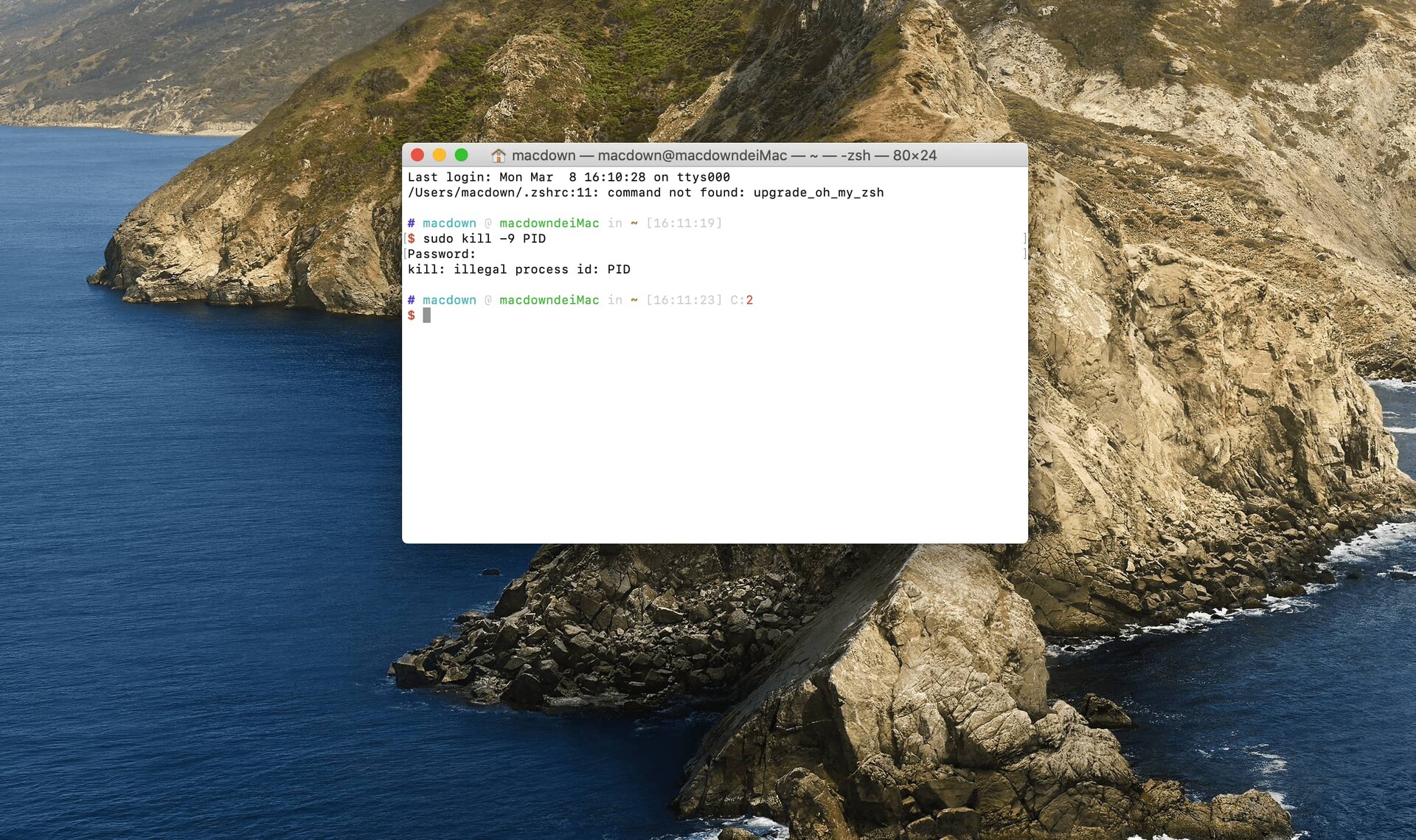Click the [16:11:19] timestamp in first prompt
1416x840 pixels.
coord(684,223)
